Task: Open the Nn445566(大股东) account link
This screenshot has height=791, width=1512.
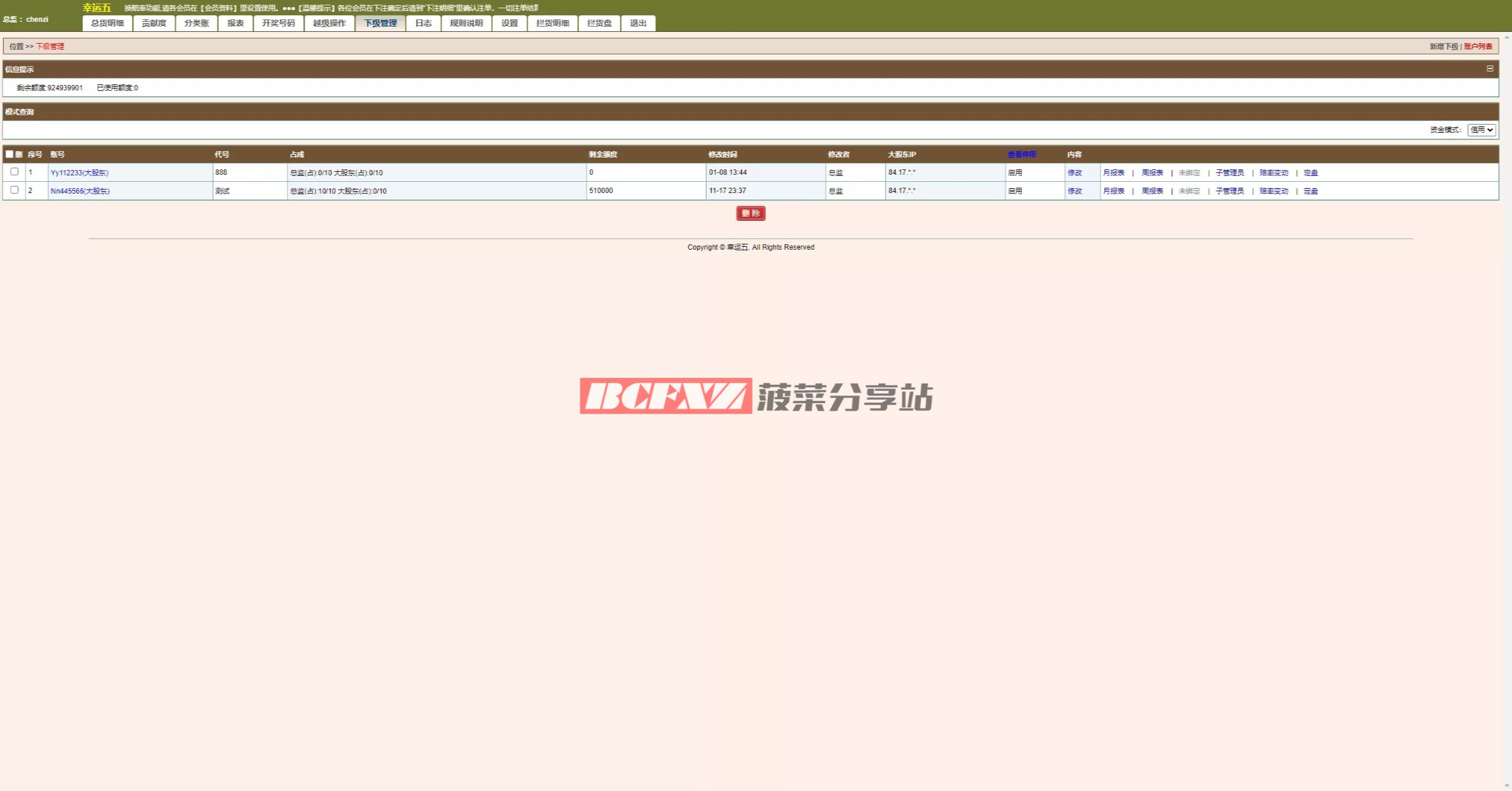Action: [80, 191]
